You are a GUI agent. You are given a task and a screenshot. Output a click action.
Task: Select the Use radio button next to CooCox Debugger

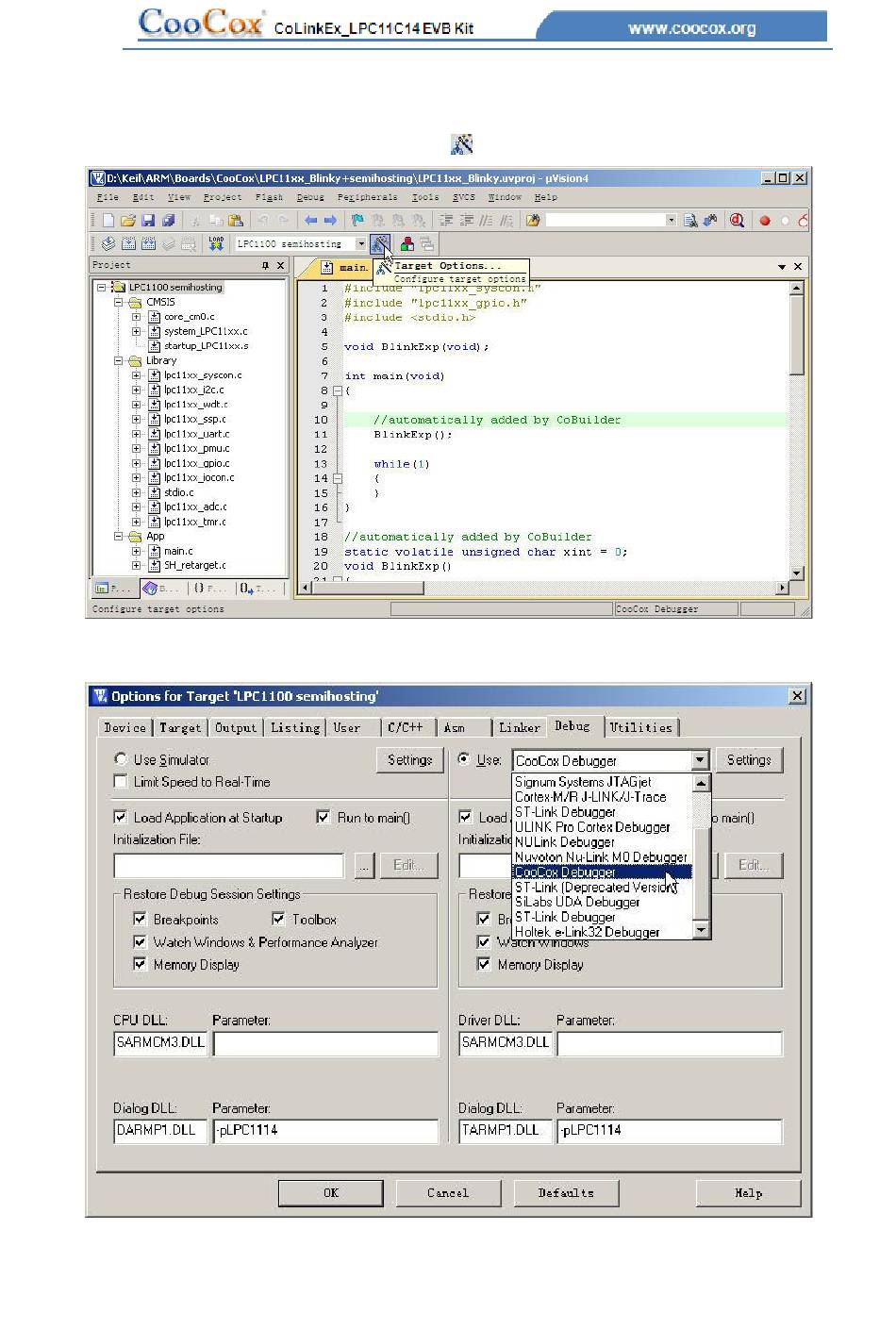point(463,759)
